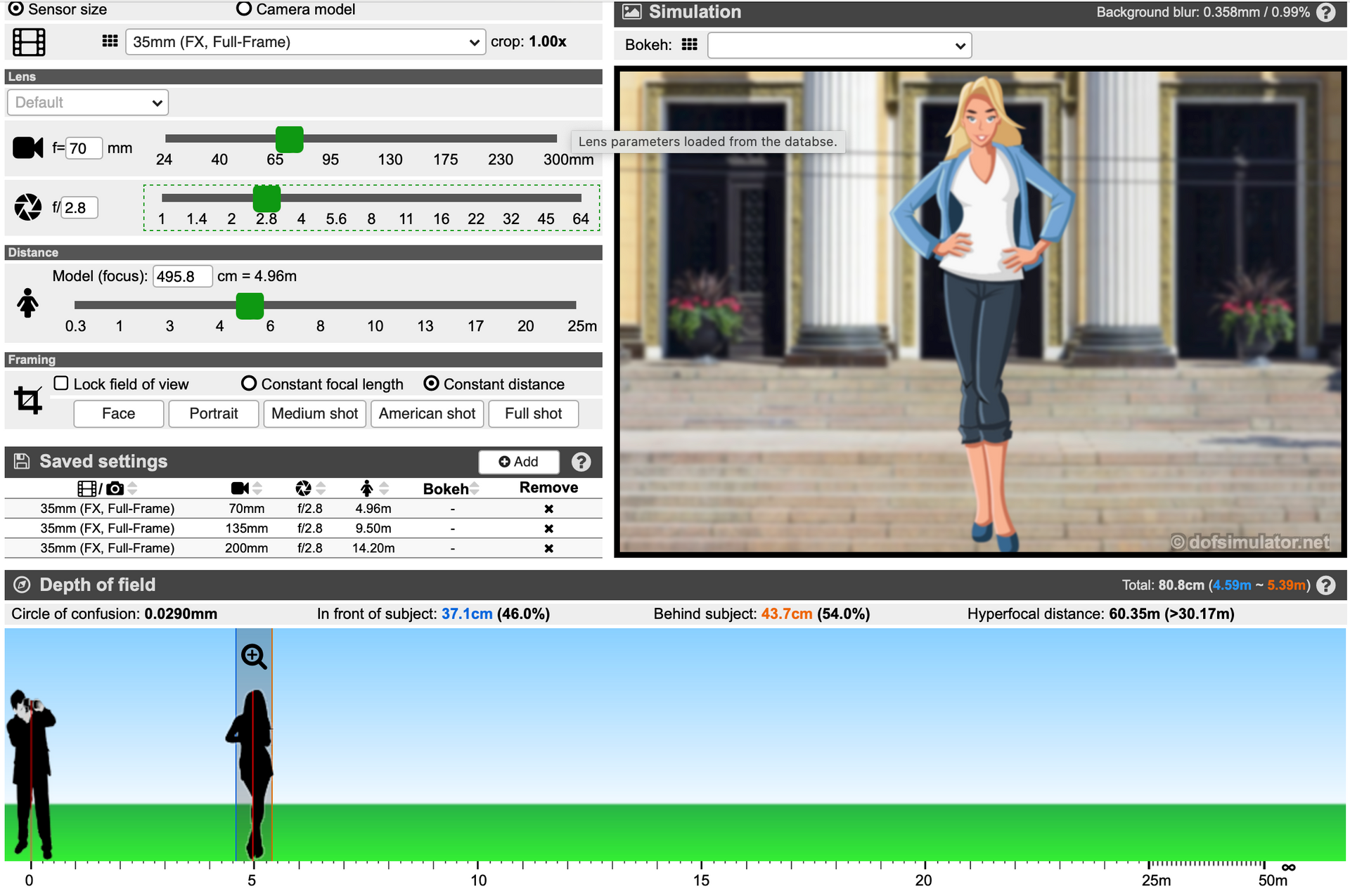Click the sensor grid picker icon
1350x896 pixels.
[110, 41]
